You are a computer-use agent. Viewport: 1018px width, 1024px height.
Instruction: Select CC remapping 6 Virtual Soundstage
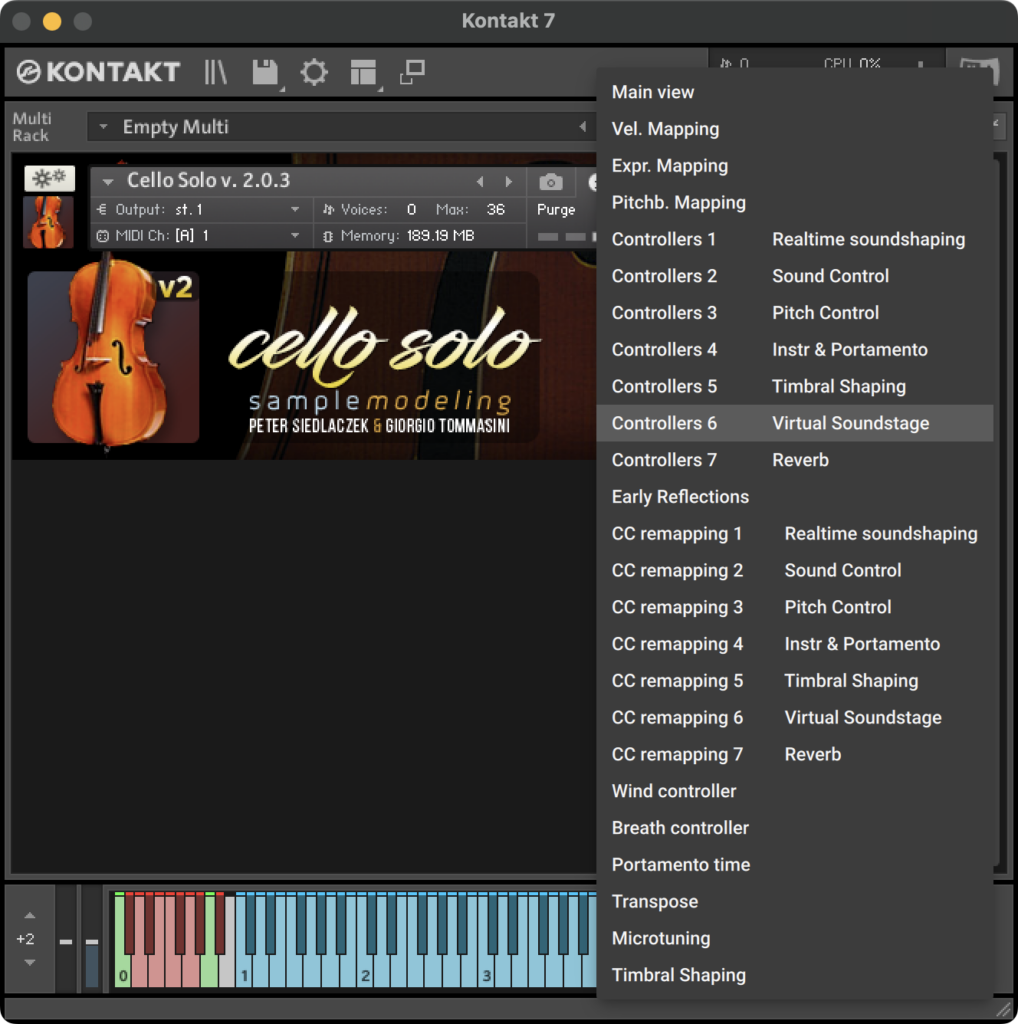point(795,718)
